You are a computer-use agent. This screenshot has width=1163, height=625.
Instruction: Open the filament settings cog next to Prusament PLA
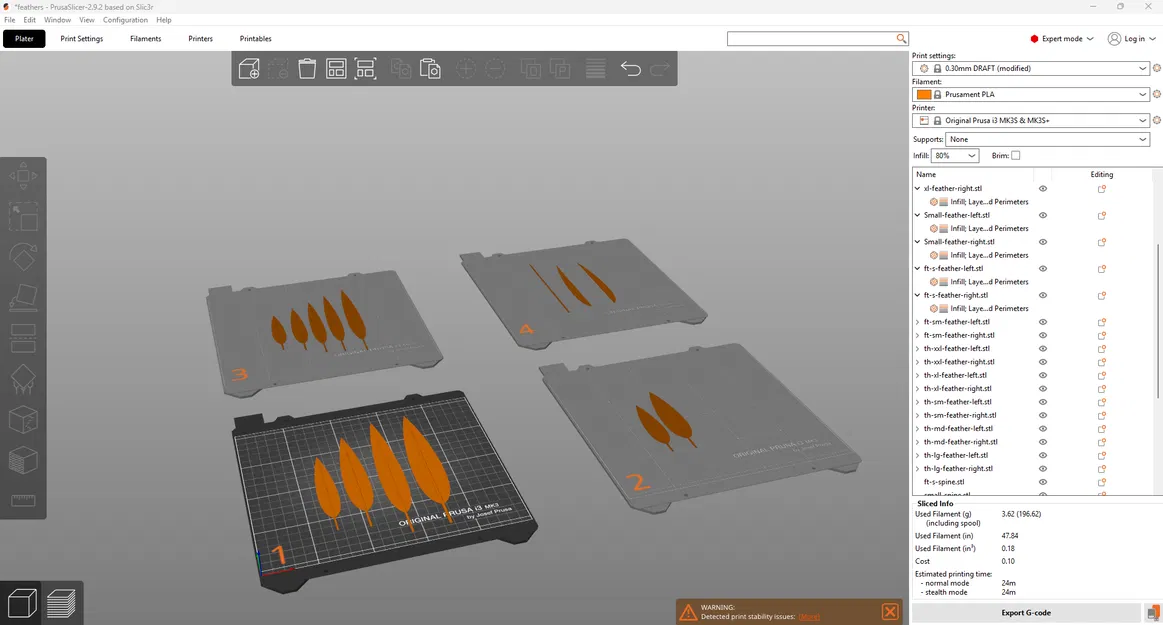tap(1156, 94)
